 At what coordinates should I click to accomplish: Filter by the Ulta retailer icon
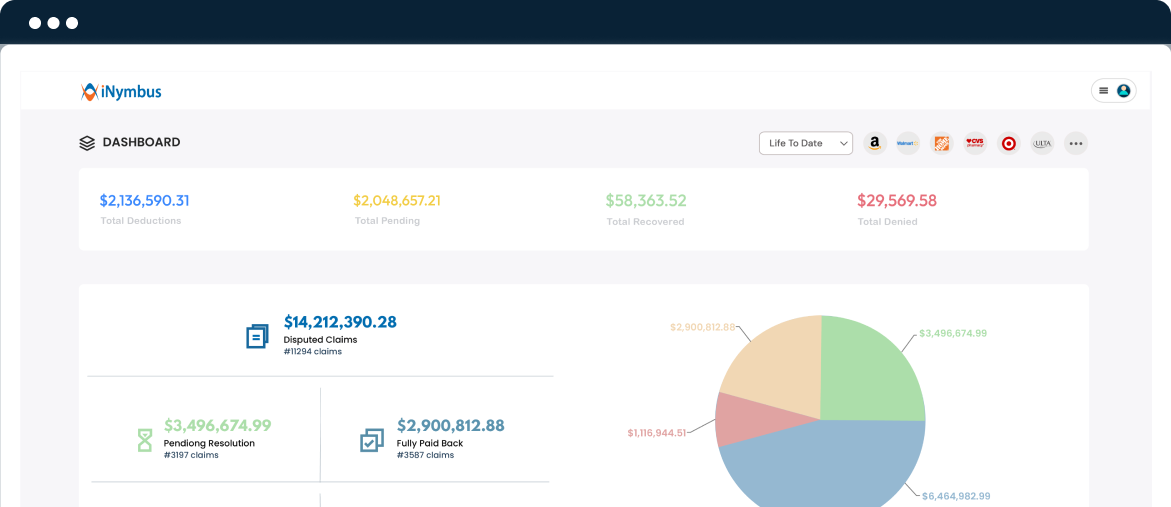point(1042,143)
